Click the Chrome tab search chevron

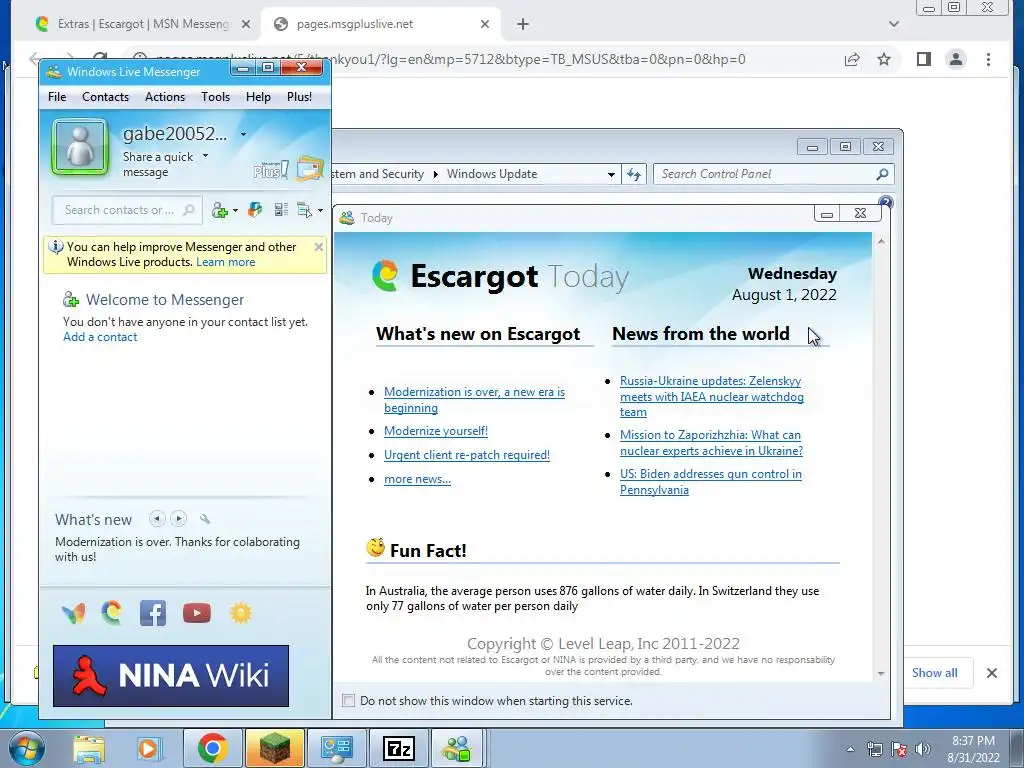pos(894,24)
